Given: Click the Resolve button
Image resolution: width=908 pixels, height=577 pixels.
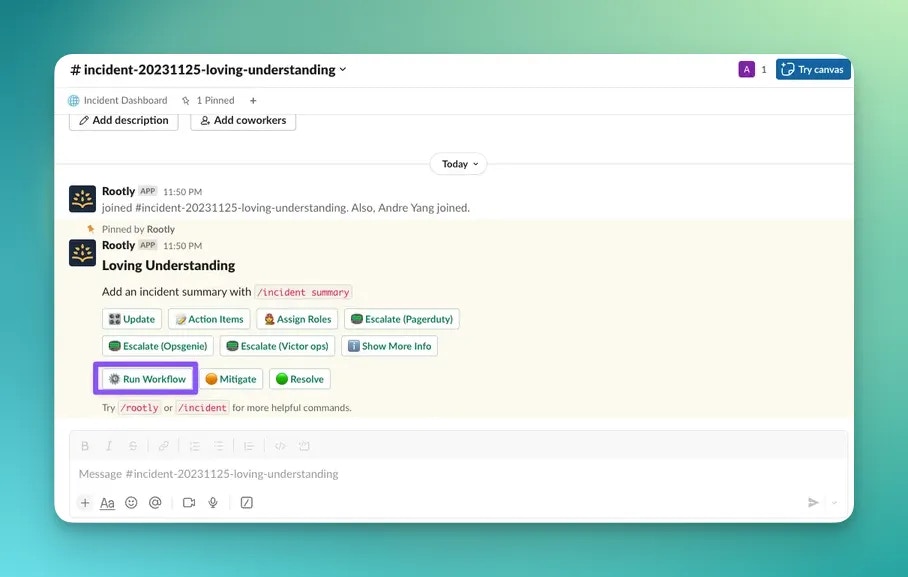Looking at the screenshot, I should pyautogui.click(x=300, y=379).
